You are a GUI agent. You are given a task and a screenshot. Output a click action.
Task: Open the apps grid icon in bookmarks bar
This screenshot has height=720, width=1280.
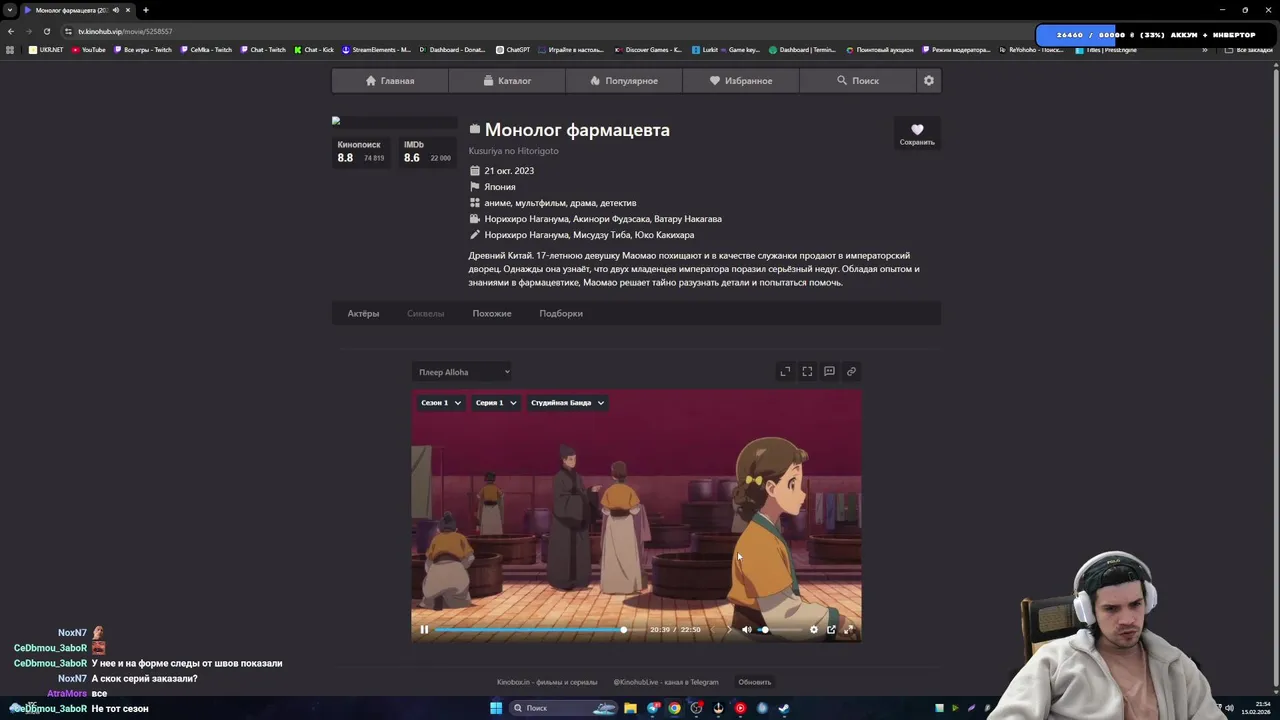[10, 50]
